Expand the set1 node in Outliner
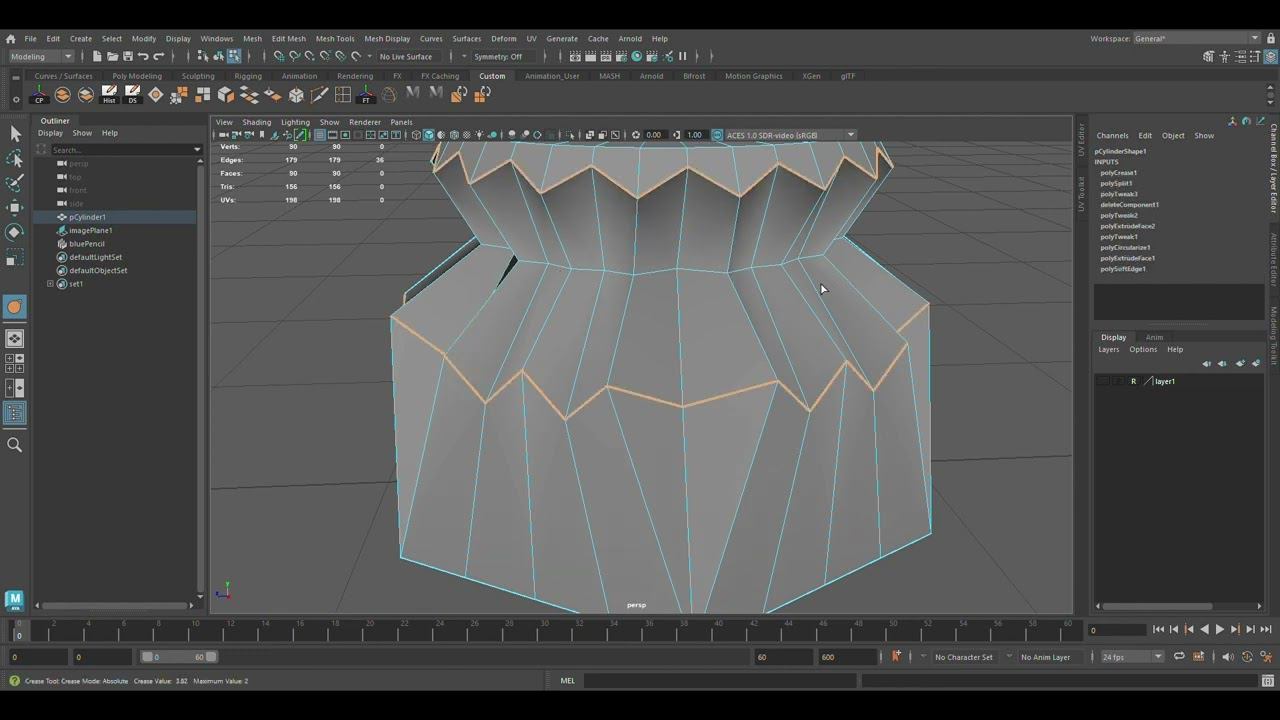The height and width of the screenshot is (720, 1280). pos(50,284)
